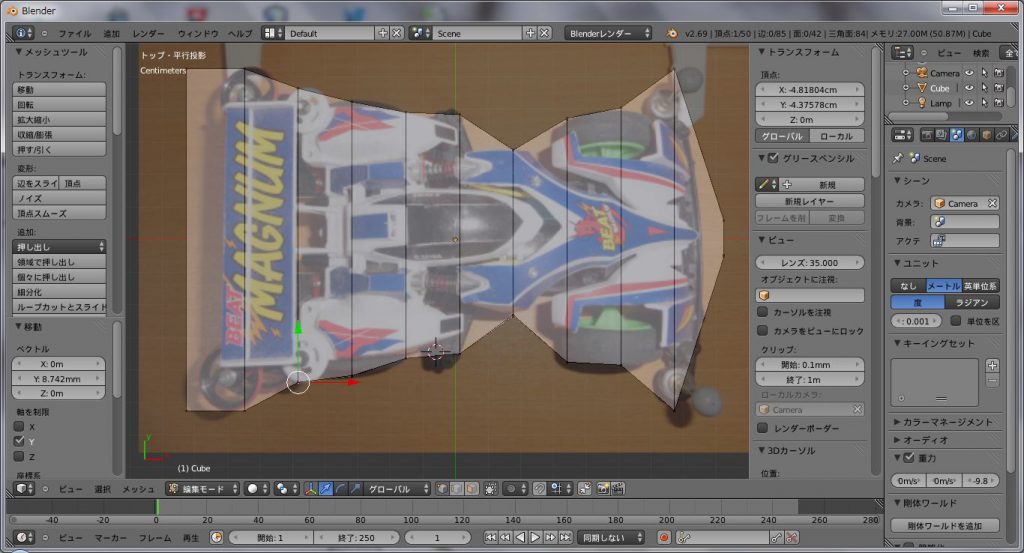Screen dimensions: 1024x553
Task: Open World tab globe icon
Action: click(x=971, y=134)
